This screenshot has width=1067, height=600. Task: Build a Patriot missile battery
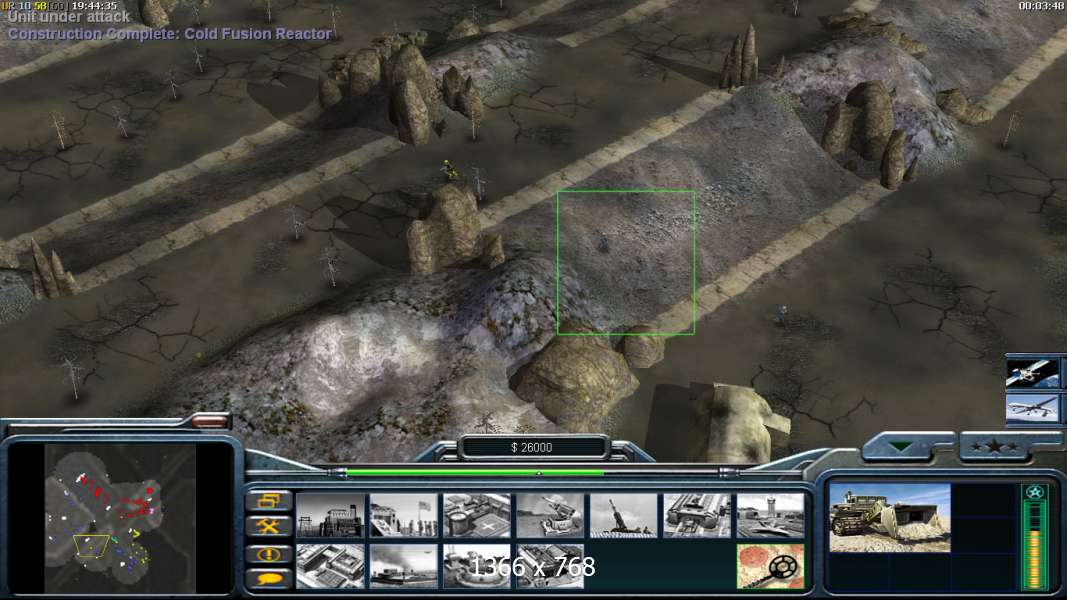tap(550, 516)
